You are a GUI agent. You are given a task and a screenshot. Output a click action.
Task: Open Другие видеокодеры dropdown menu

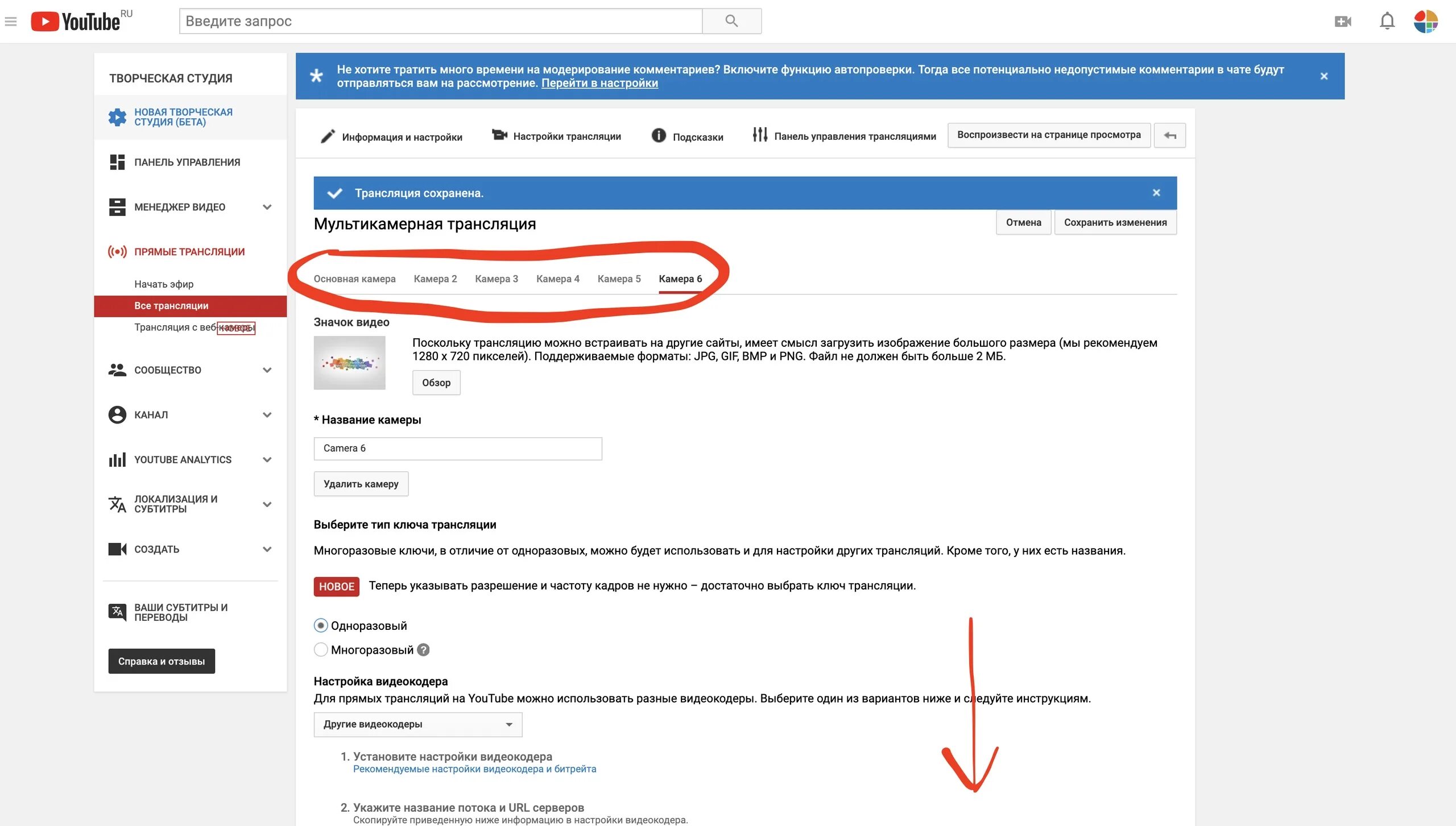[416, 723]
